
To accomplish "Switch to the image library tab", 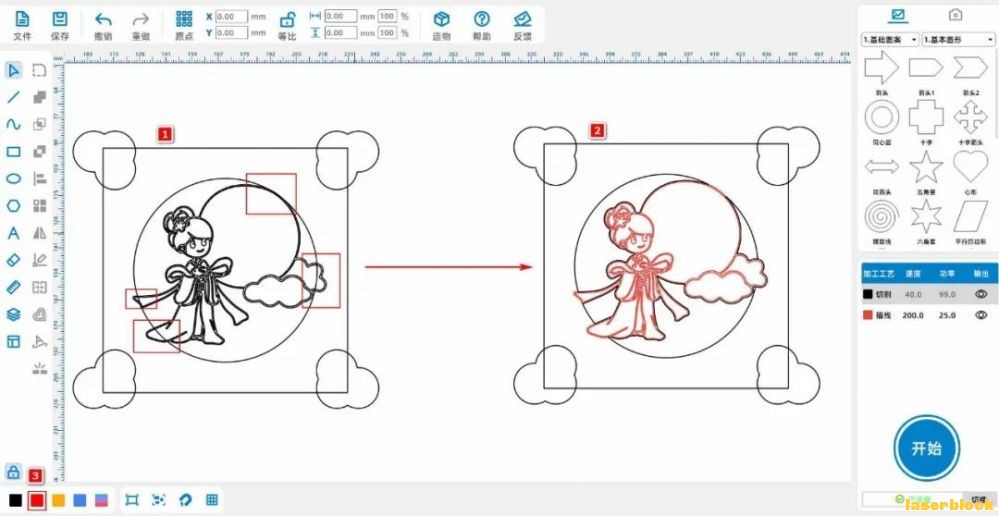I will coord(898,15).
